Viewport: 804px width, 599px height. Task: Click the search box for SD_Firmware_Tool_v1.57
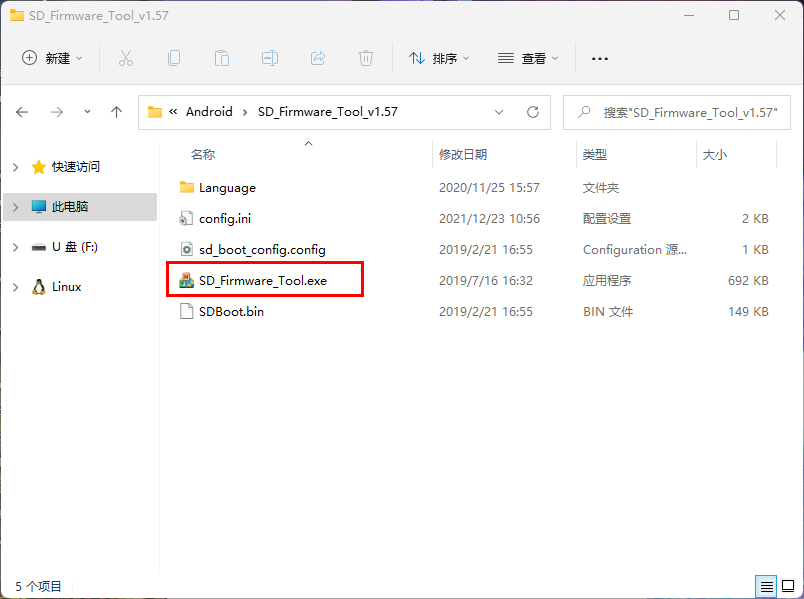(680, 112)
